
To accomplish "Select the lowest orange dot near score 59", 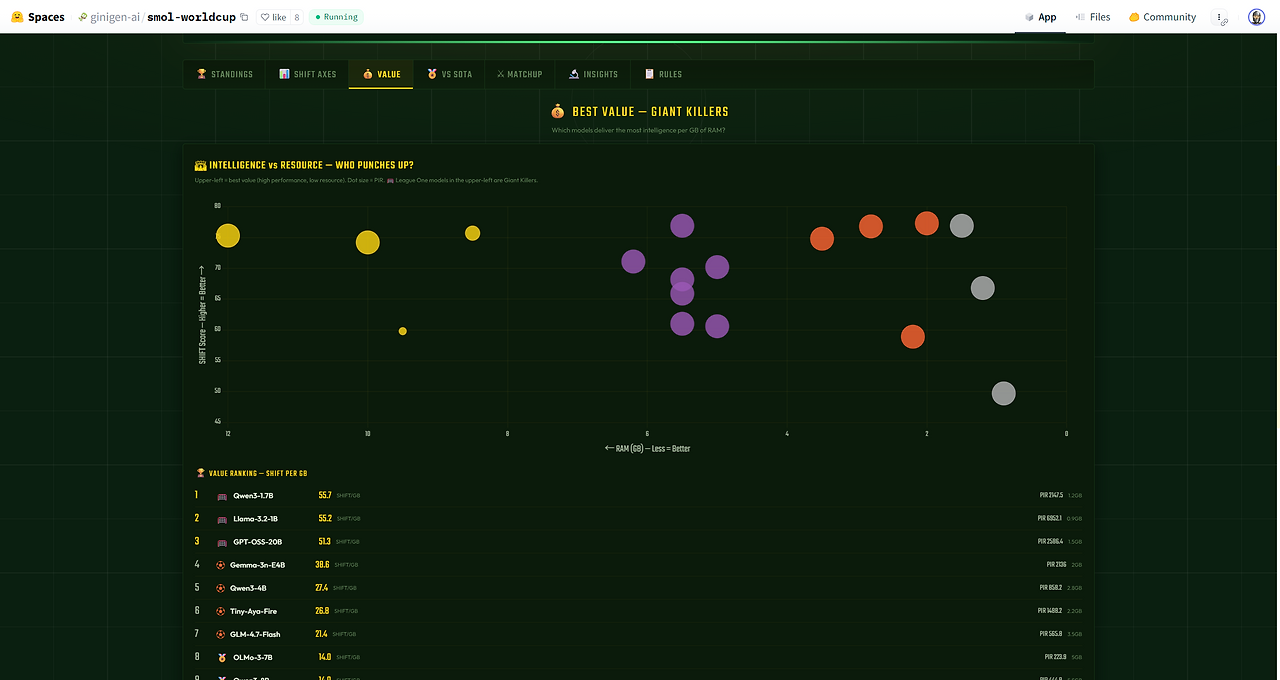I will pyautogui.click(x=912, y=337).
